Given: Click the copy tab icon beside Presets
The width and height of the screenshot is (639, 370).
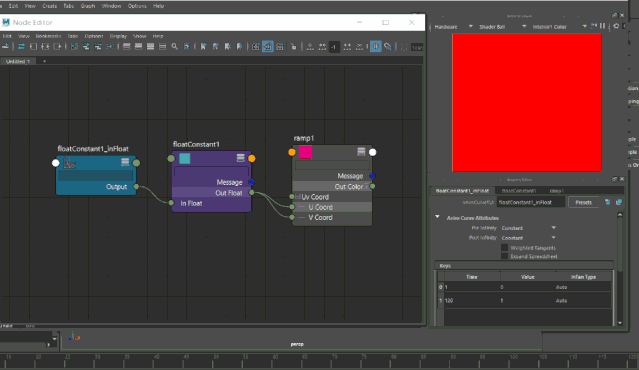Looking at the screenshot, I should click(x=619, y=202).
